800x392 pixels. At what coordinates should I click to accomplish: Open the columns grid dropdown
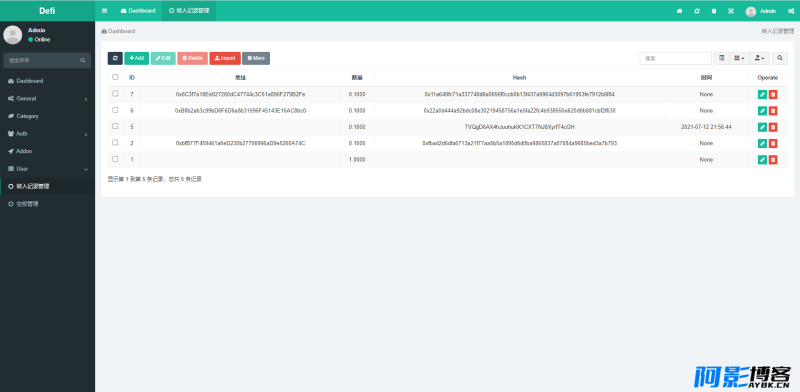[x=739, y=58]
